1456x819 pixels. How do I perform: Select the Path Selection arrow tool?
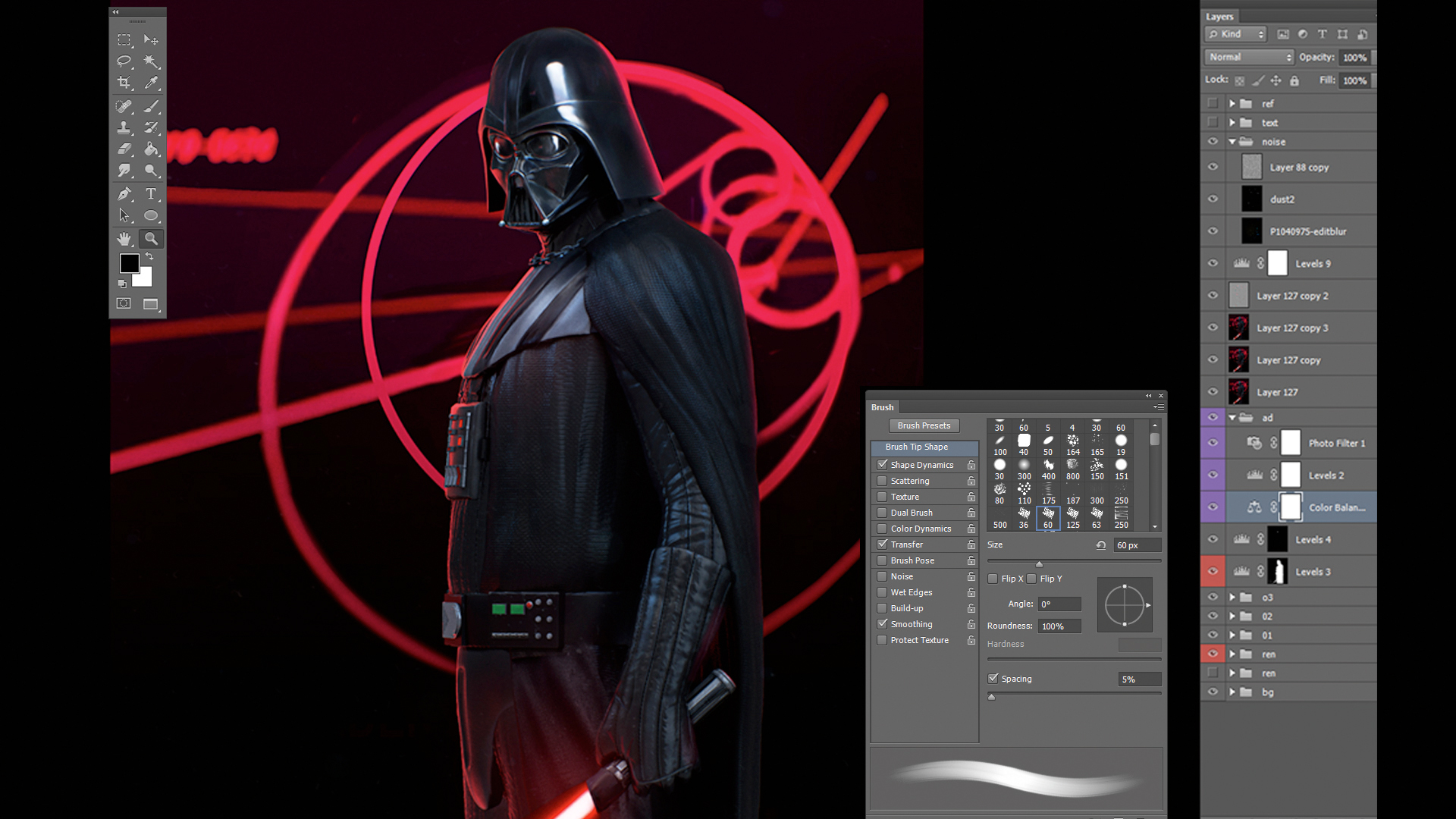(124, 215)
